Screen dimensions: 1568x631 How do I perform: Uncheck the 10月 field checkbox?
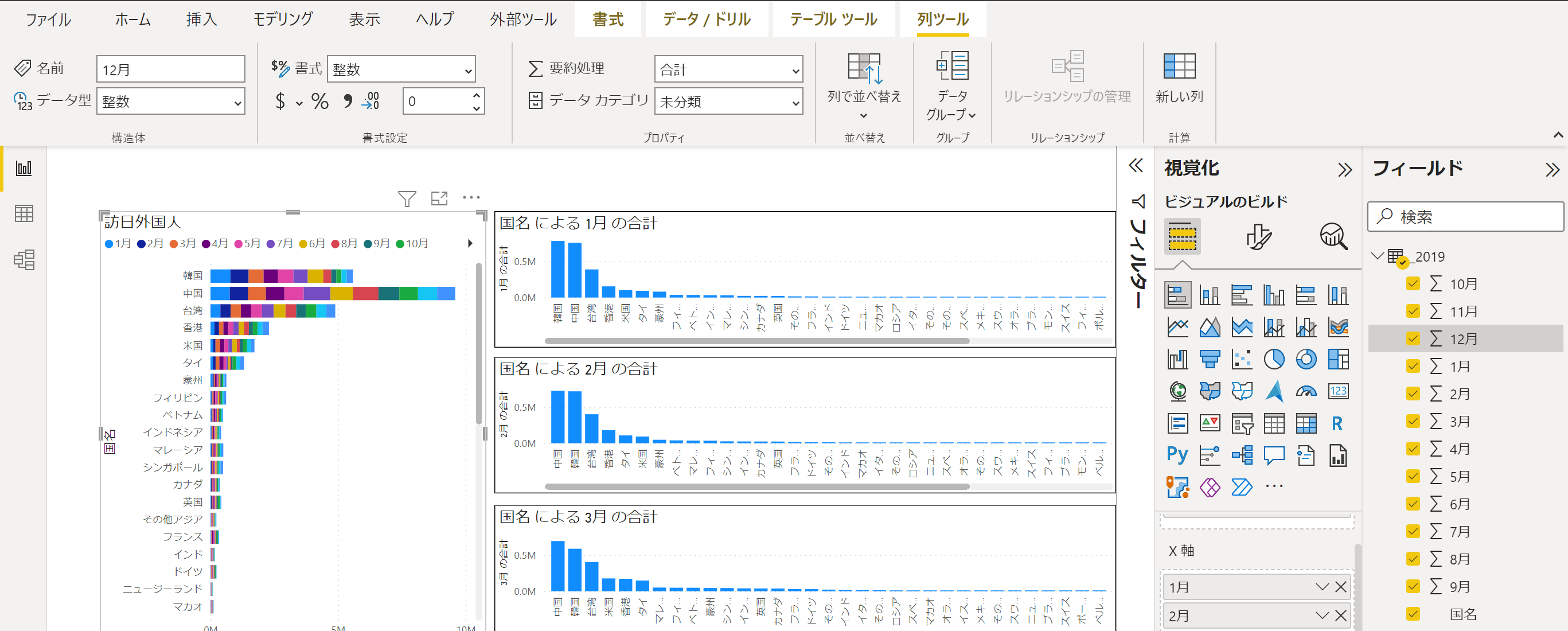pyautogui.click(x=1413, y=284)
